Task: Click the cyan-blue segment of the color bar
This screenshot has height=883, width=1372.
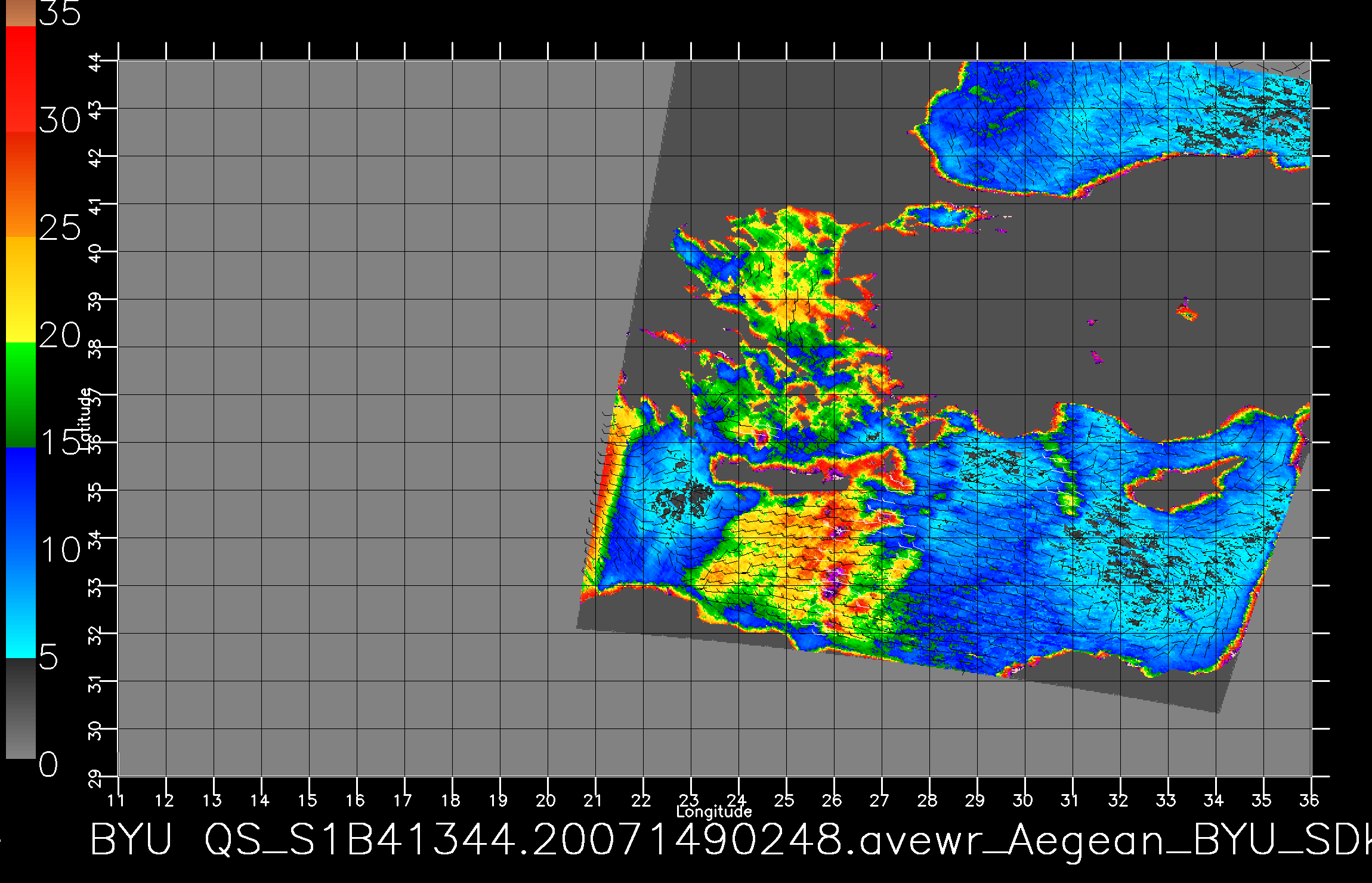Action: [21, 552]
